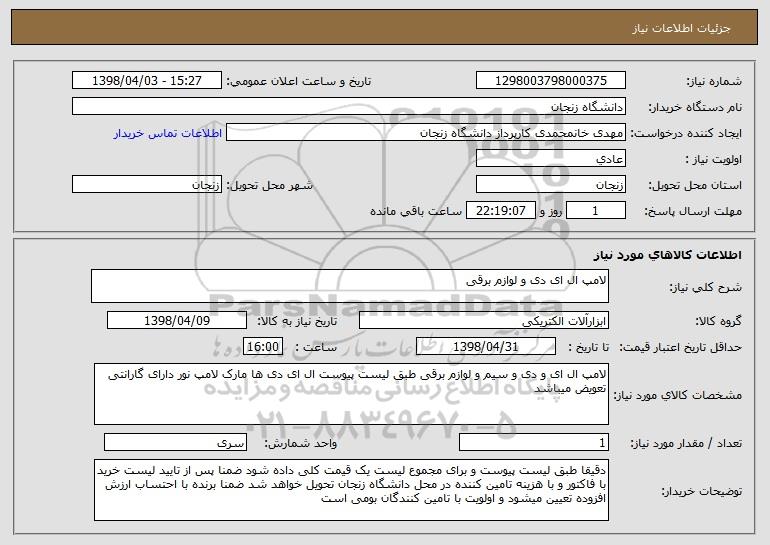Click the شماره نیاز field 1298003798000375
The width and height of the screenshot is (770, 545).
pyautogui.click(x=550, y=81)
